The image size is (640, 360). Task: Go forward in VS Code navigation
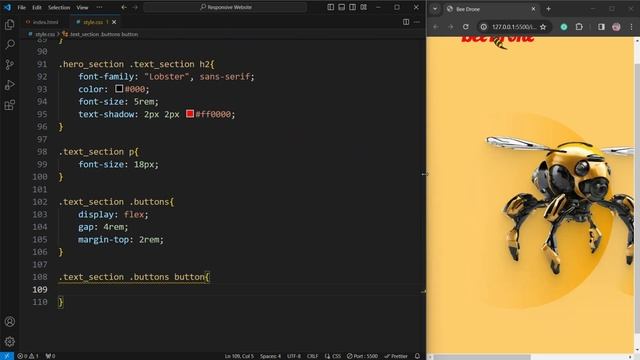click(x=135, y=7)
